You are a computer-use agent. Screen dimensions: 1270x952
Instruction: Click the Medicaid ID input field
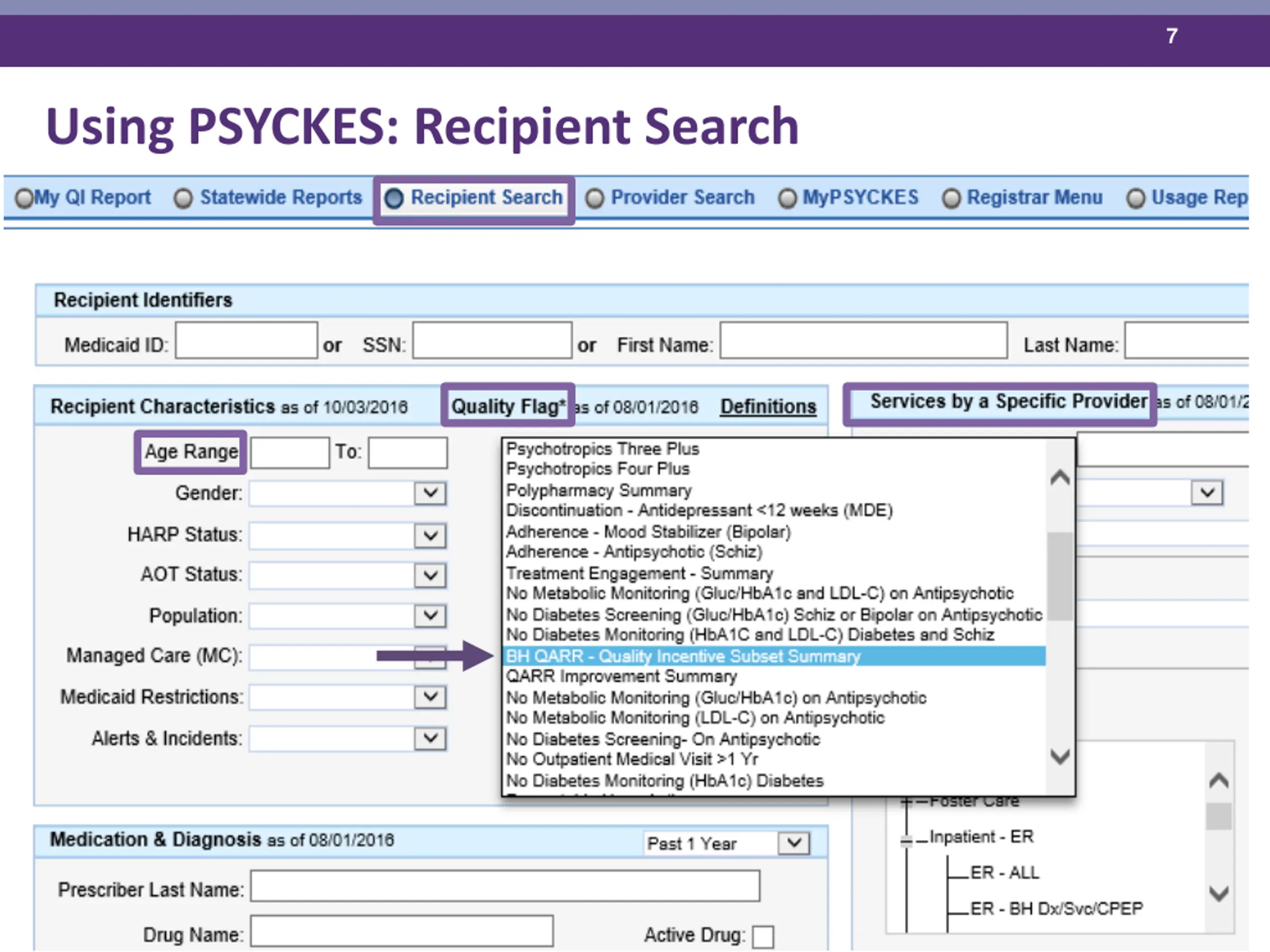pos(246,340)
